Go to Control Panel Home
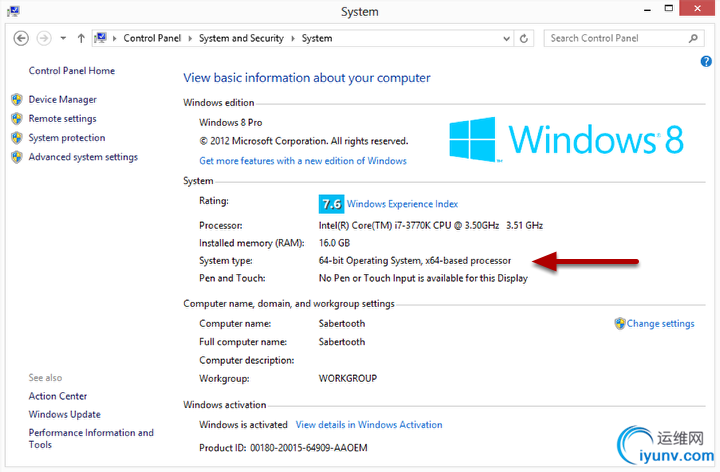 (72, 71)
